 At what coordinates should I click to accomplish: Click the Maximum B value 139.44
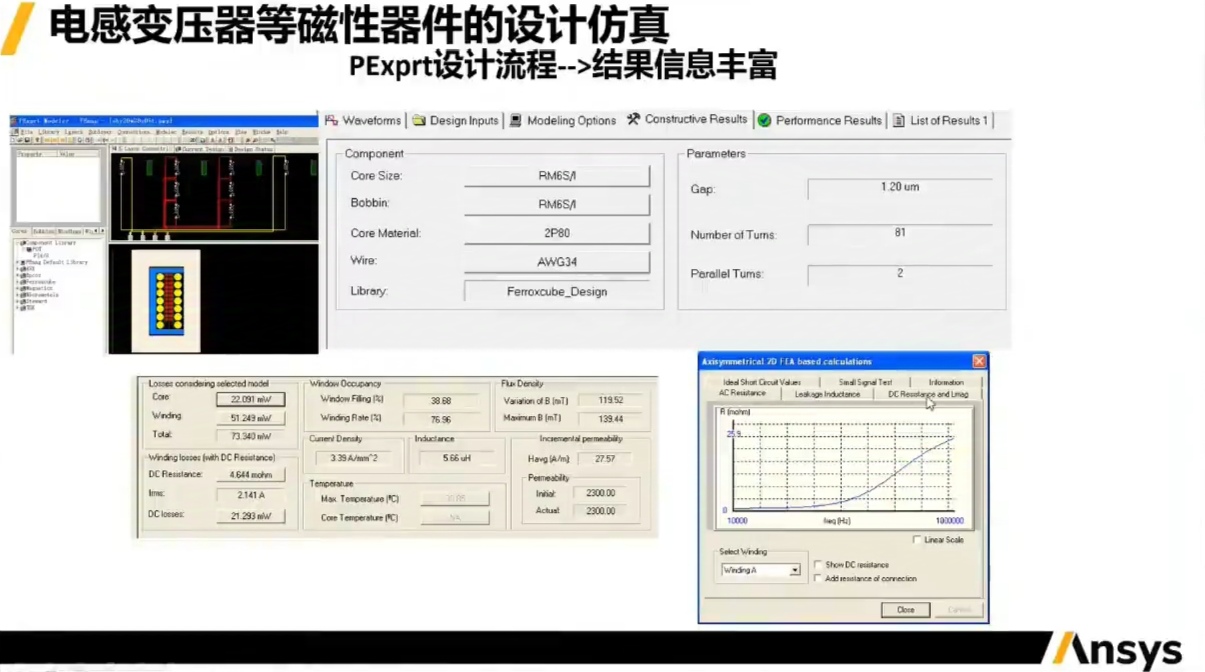tap(610, 419)
